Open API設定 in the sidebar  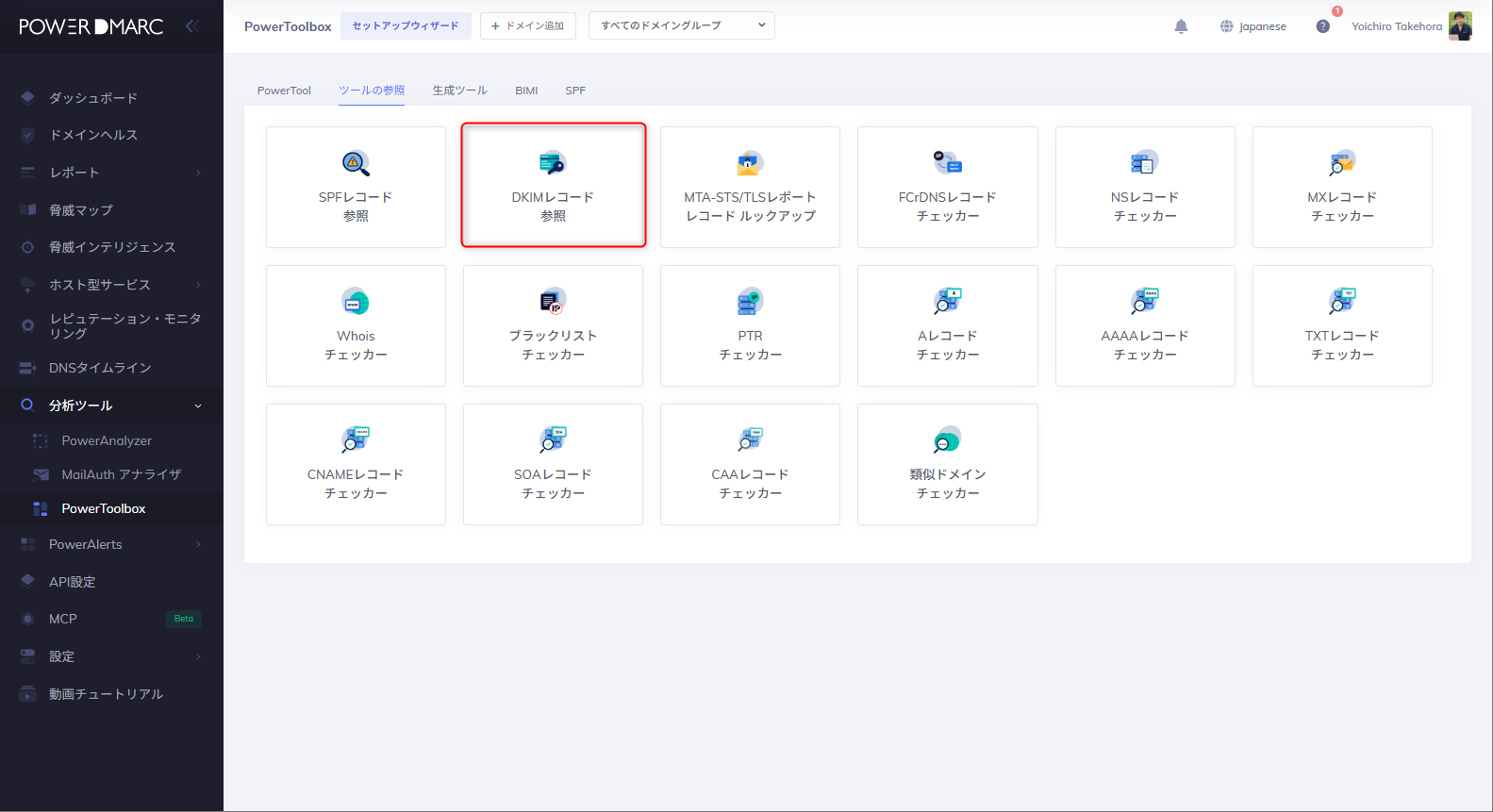[x=73, y=582]
